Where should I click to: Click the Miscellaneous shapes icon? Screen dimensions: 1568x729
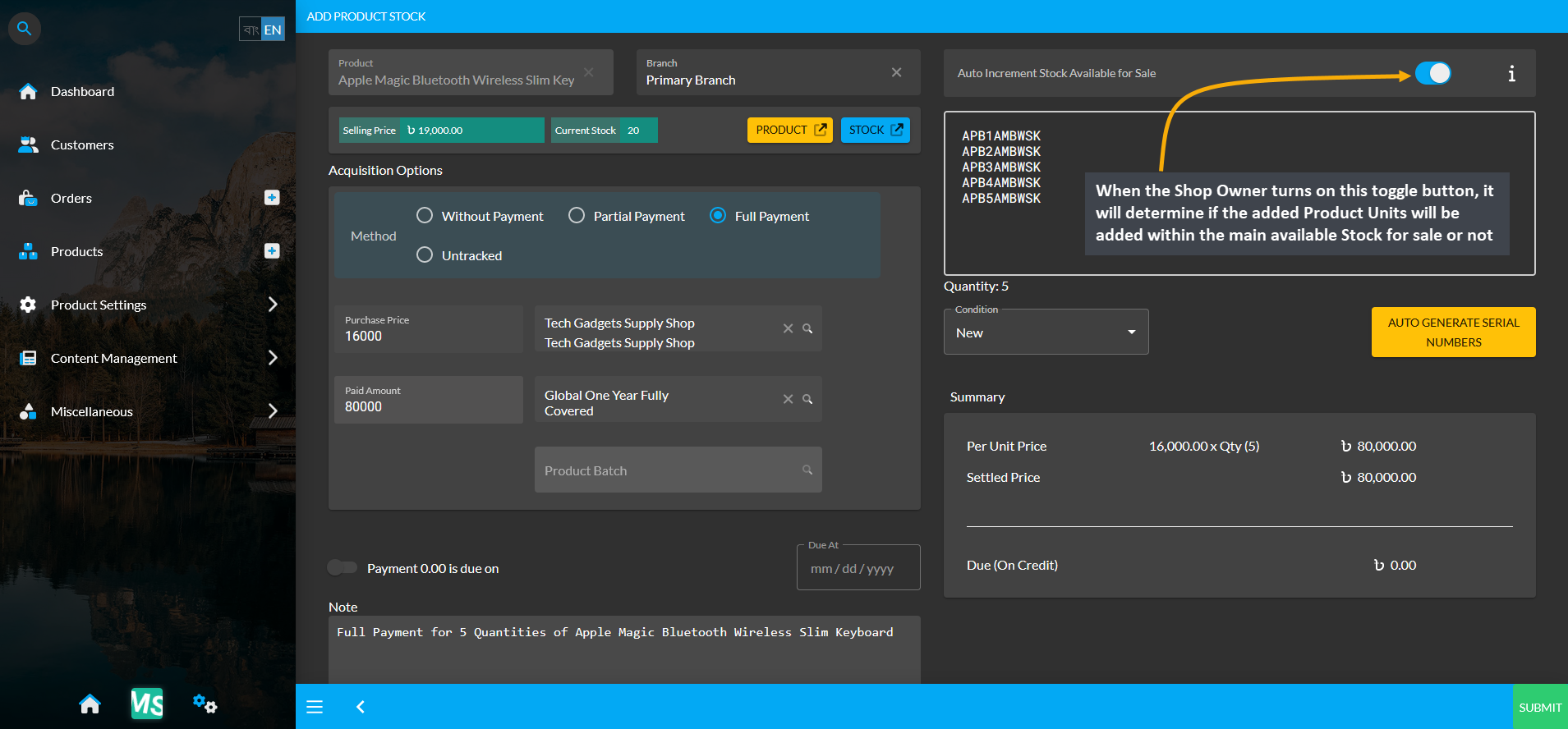point(28,411)
